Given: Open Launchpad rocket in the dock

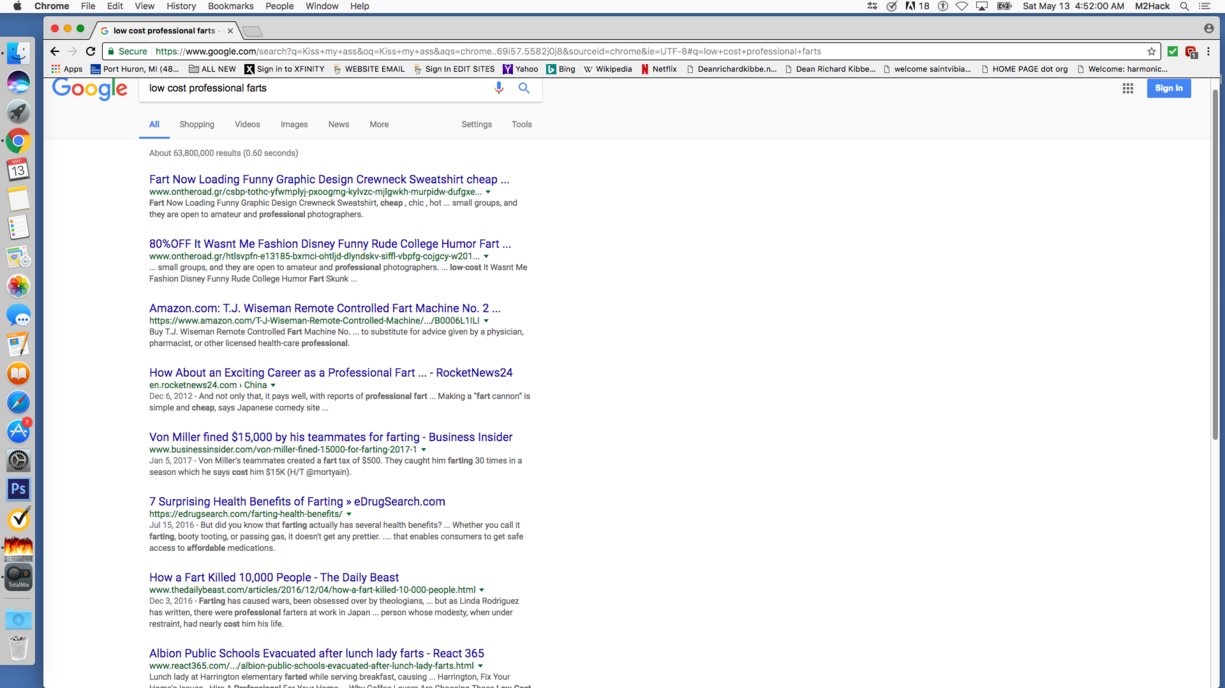Looking at the screenshot, I should 18,112.
